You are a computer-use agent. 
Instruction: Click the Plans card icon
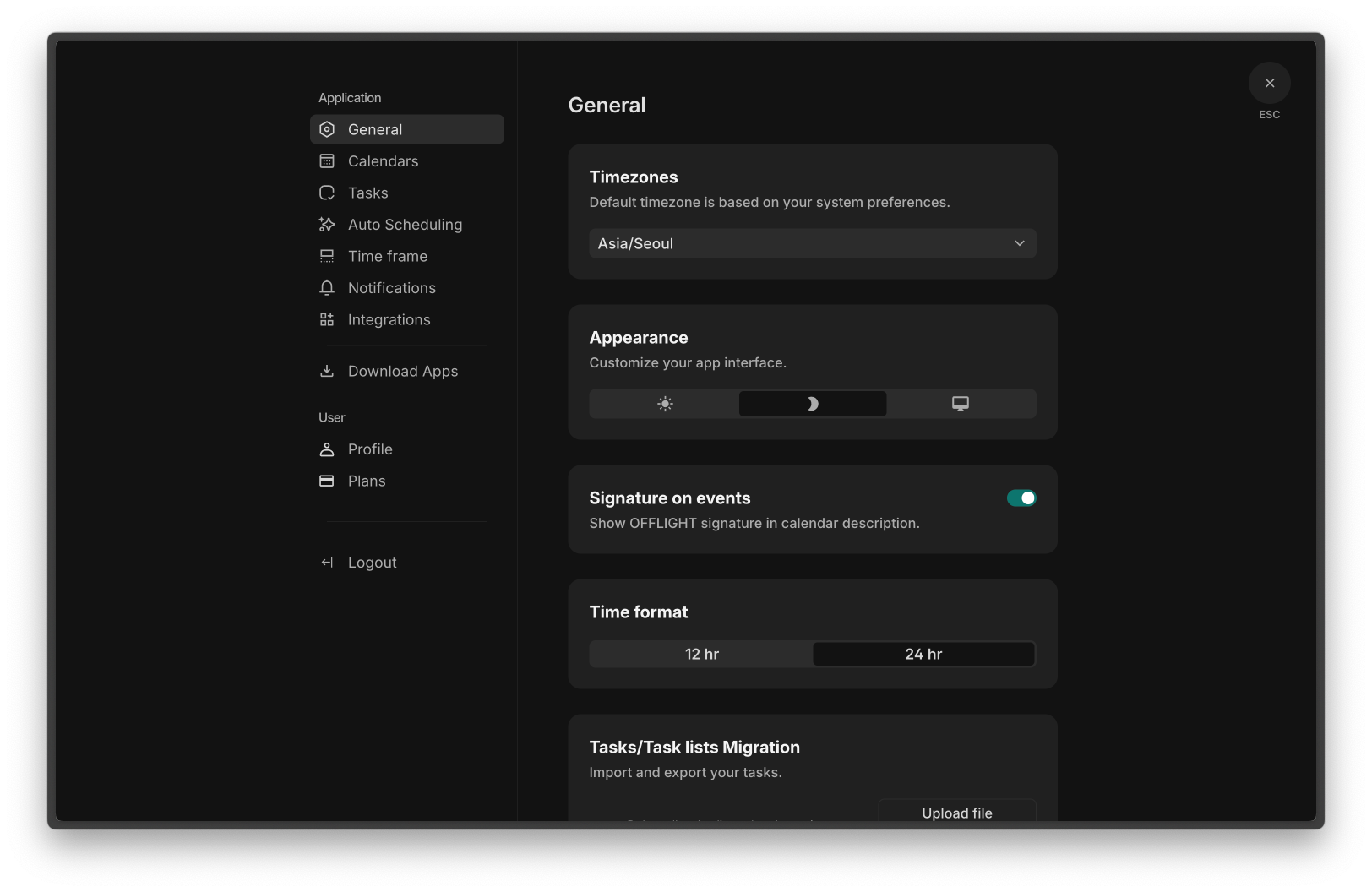pyautogui.click(x=327, y=481)
